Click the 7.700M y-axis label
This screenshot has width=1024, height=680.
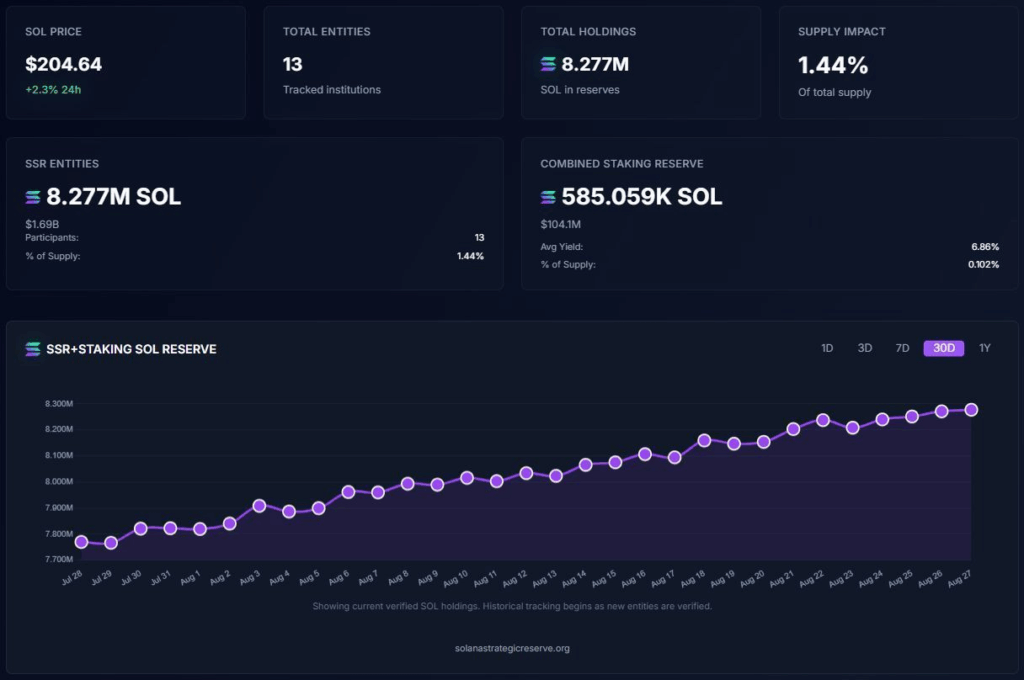click(x=59, y=559)
